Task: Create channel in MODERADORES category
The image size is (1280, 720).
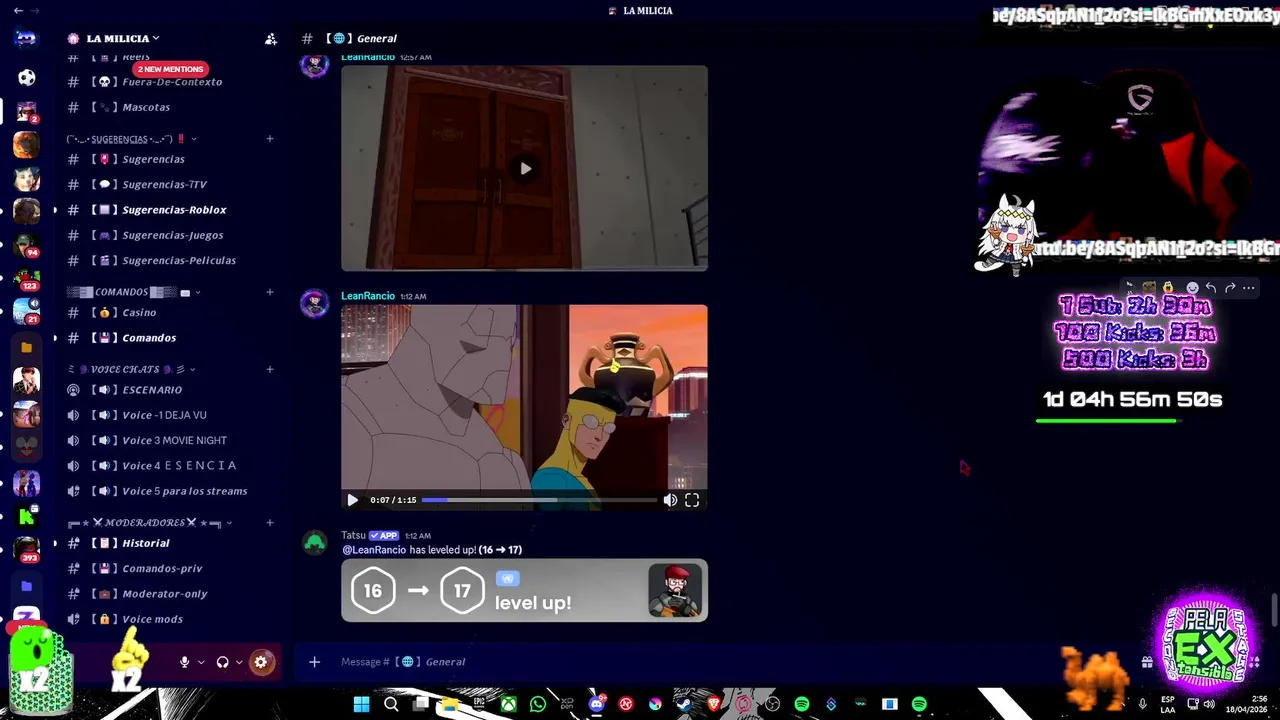Action: click(270, 523)
